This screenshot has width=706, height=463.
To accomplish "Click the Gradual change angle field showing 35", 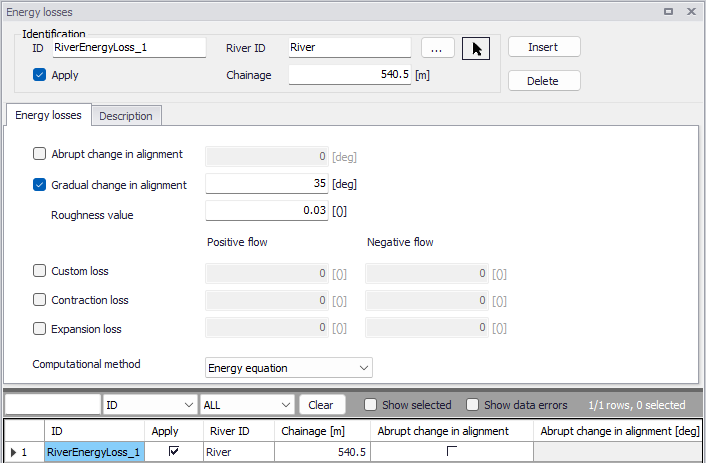I will [267, 184].
